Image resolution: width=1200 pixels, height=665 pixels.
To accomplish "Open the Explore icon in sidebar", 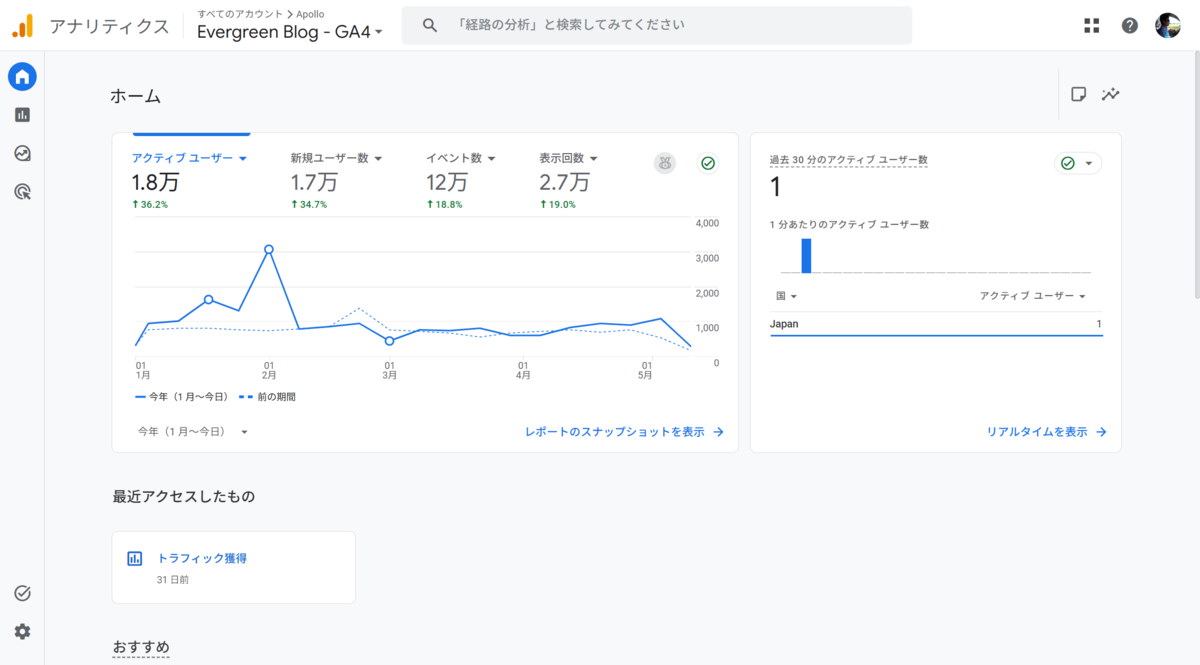I will (22, 153).
